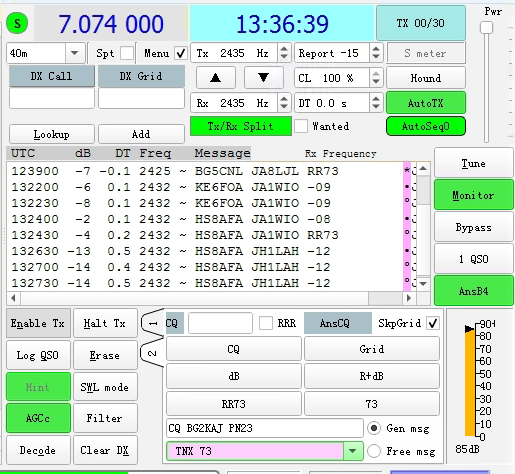Image resolution: width=515 pixels, height=474 pixels.
Task: Click the Tx 2435 Hz spinner arrows
Action: pos(284,53)
